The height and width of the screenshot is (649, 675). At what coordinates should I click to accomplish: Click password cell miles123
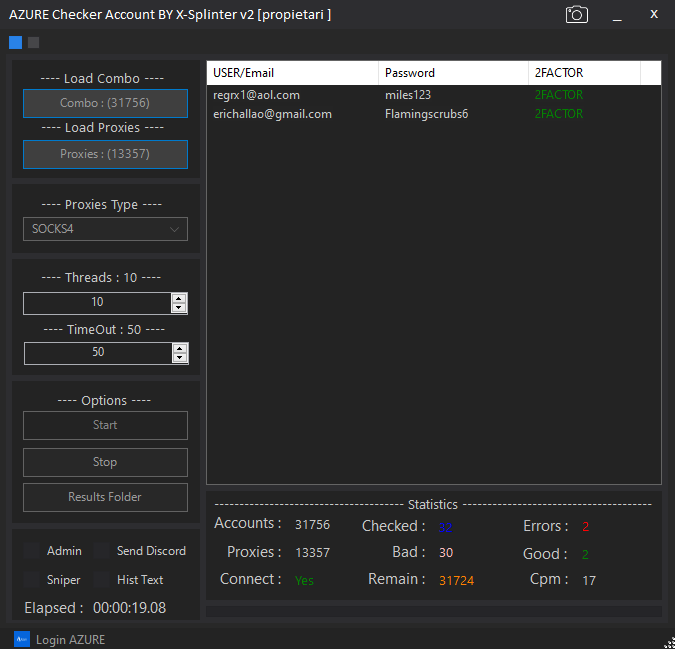(408, 95)
